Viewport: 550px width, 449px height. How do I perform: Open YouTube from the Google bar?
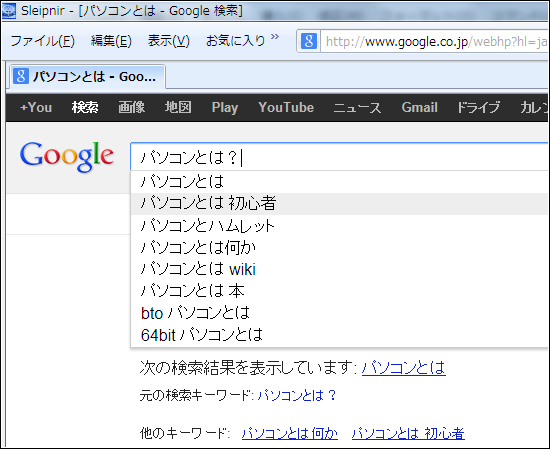coord(286,107)
